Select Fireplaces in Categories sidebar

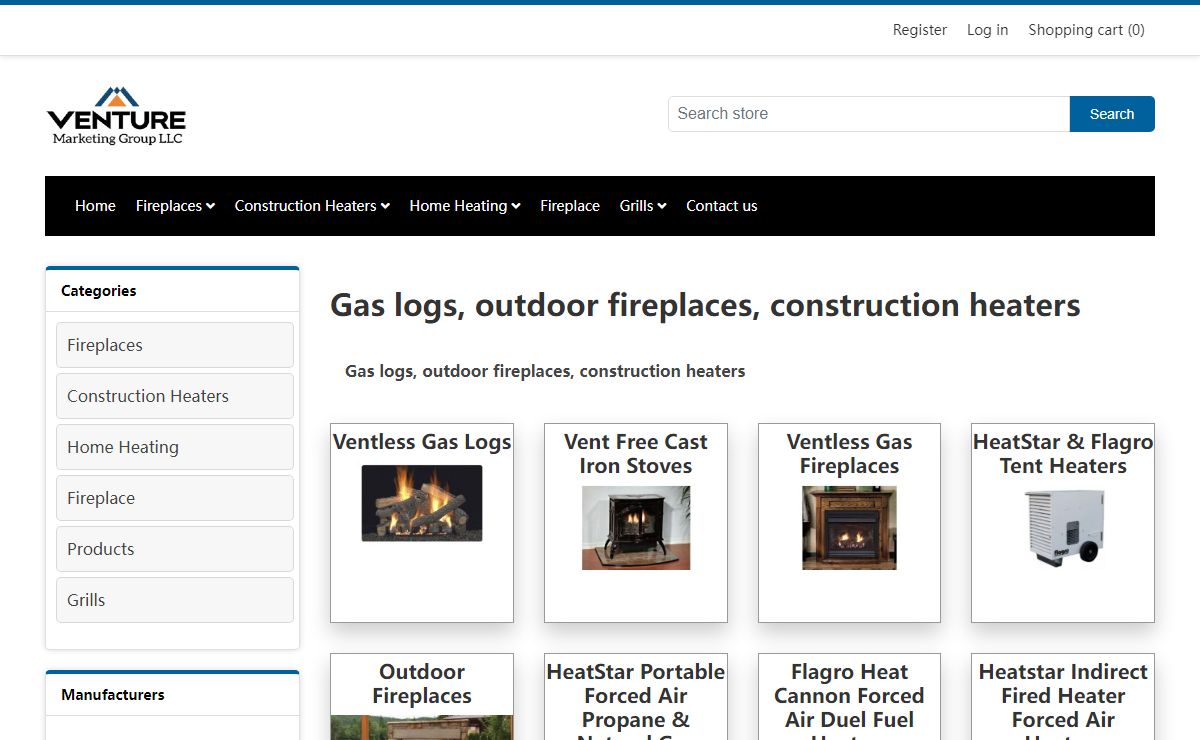[175, 345]
